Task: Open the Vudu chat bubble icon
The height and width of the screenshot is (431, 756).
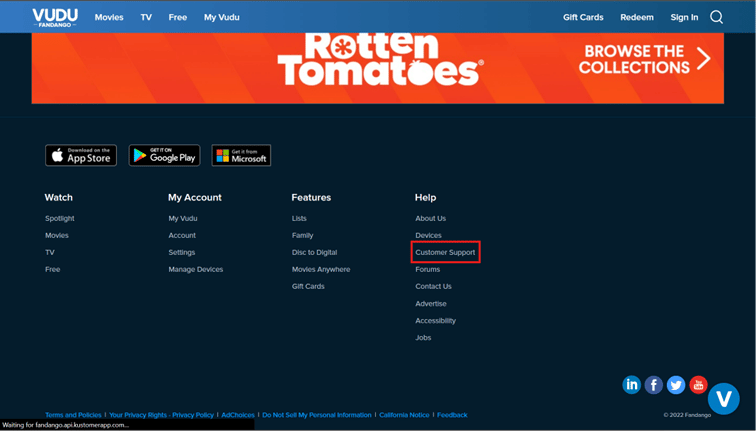Action: (723, 399)
